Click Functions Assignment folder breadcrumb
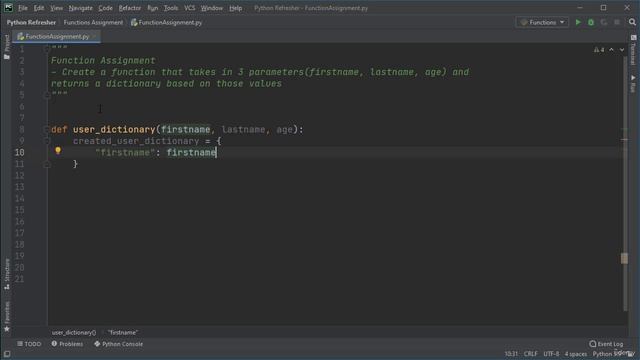Viewport: 640px width, 360px height. [x=93, y=22]
